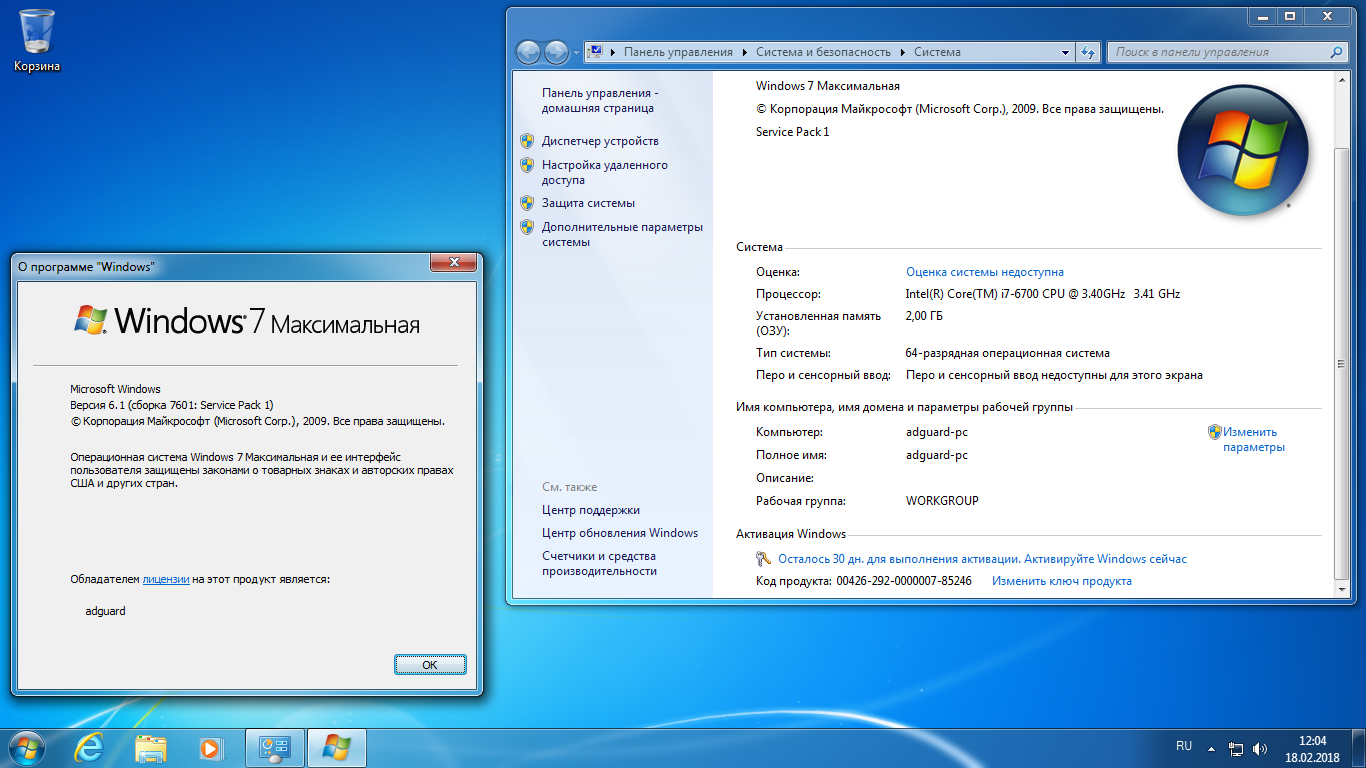Open Windows Explorer from the taskbar
1366x768 pixels.
tap(151, 747)
